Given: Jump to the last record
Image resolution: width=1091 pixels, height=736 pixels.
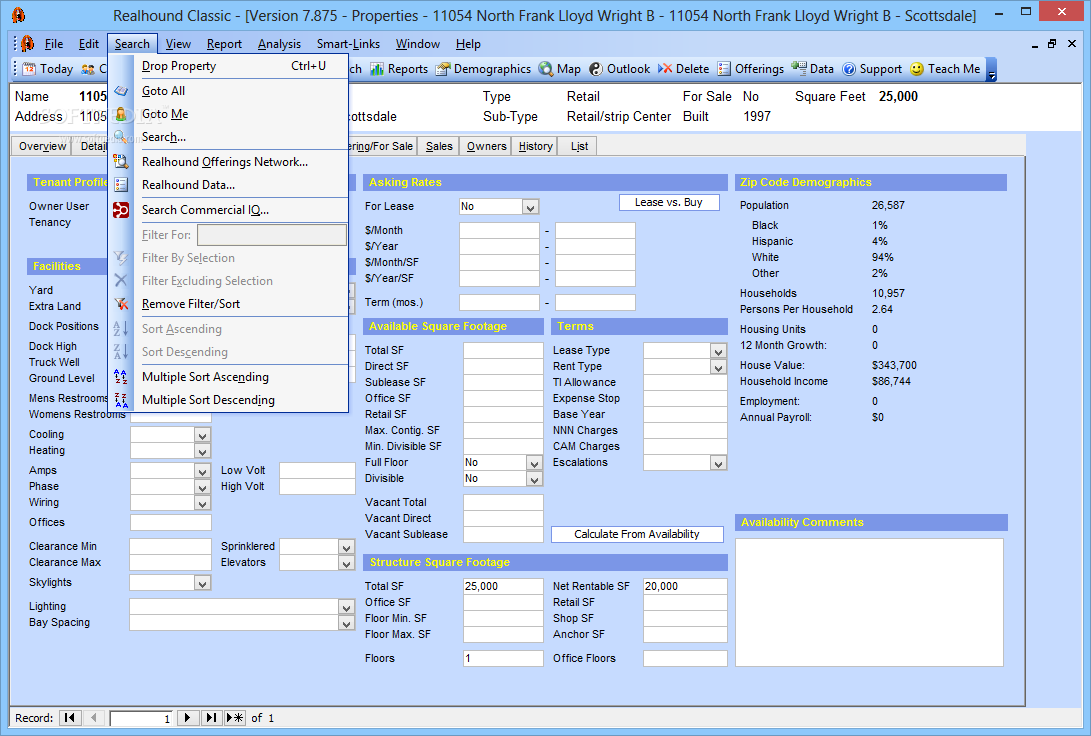Looking at the screenshot, I should [211, 718].
